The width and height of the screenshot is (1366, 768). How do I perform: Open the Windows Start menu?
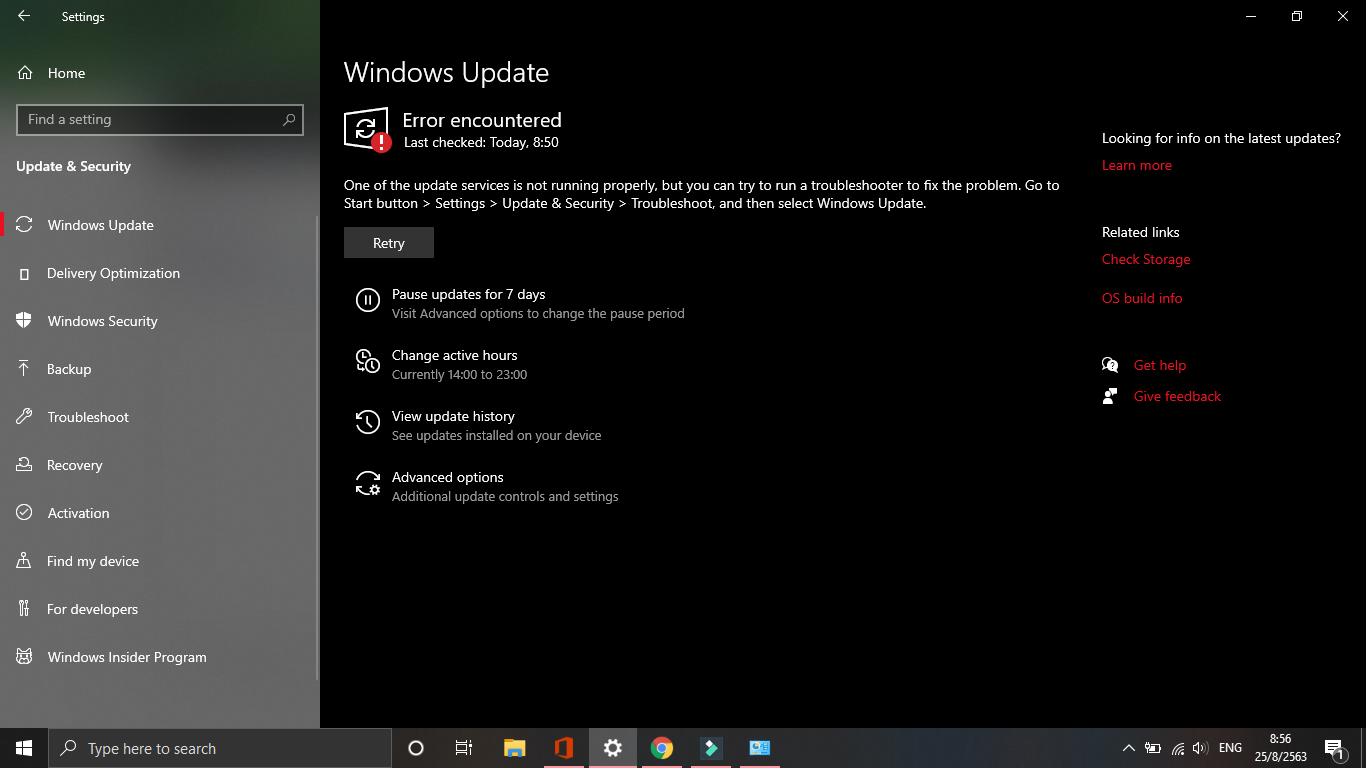[24, 748]
